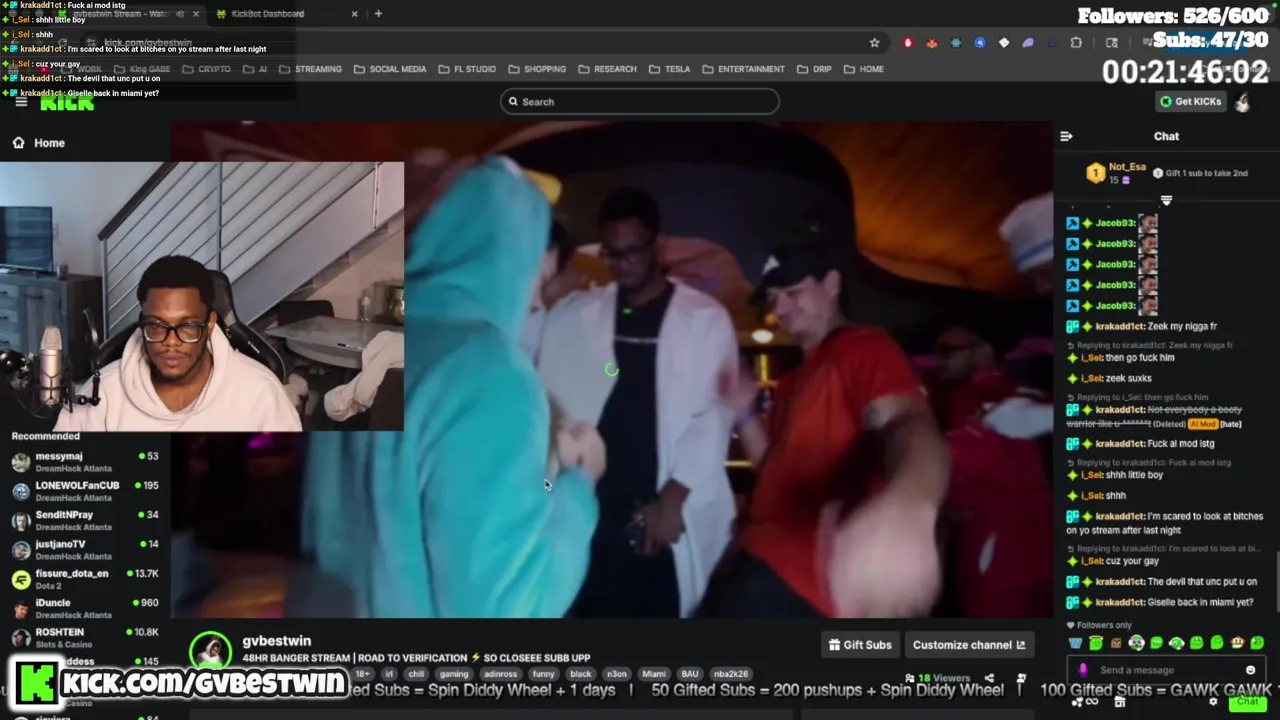Insert the first blue emote
Image resolution: width=1280 pixels, height=720 pixels.
pos(1076,643)
